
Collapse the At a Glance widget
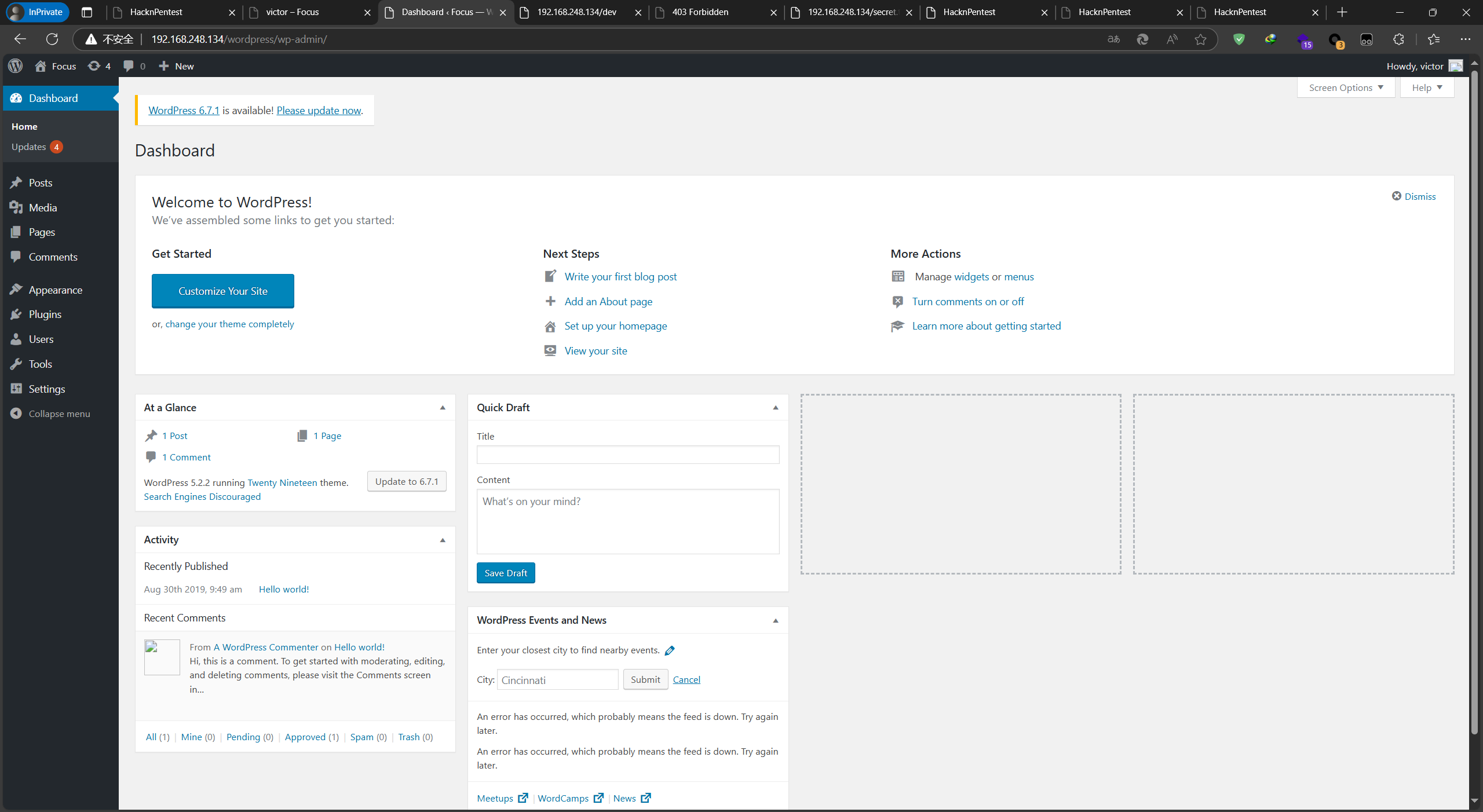point(443,408)
